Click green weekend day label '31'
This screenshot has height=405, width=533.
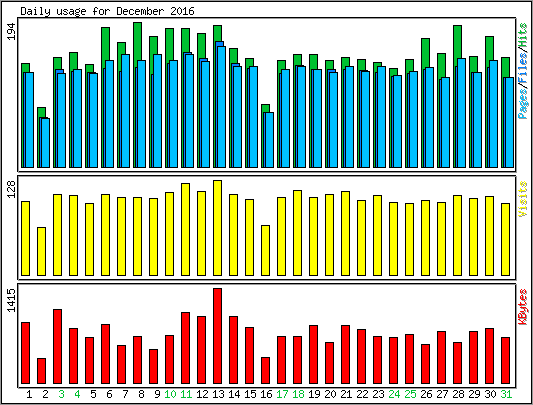pos(506,394)
